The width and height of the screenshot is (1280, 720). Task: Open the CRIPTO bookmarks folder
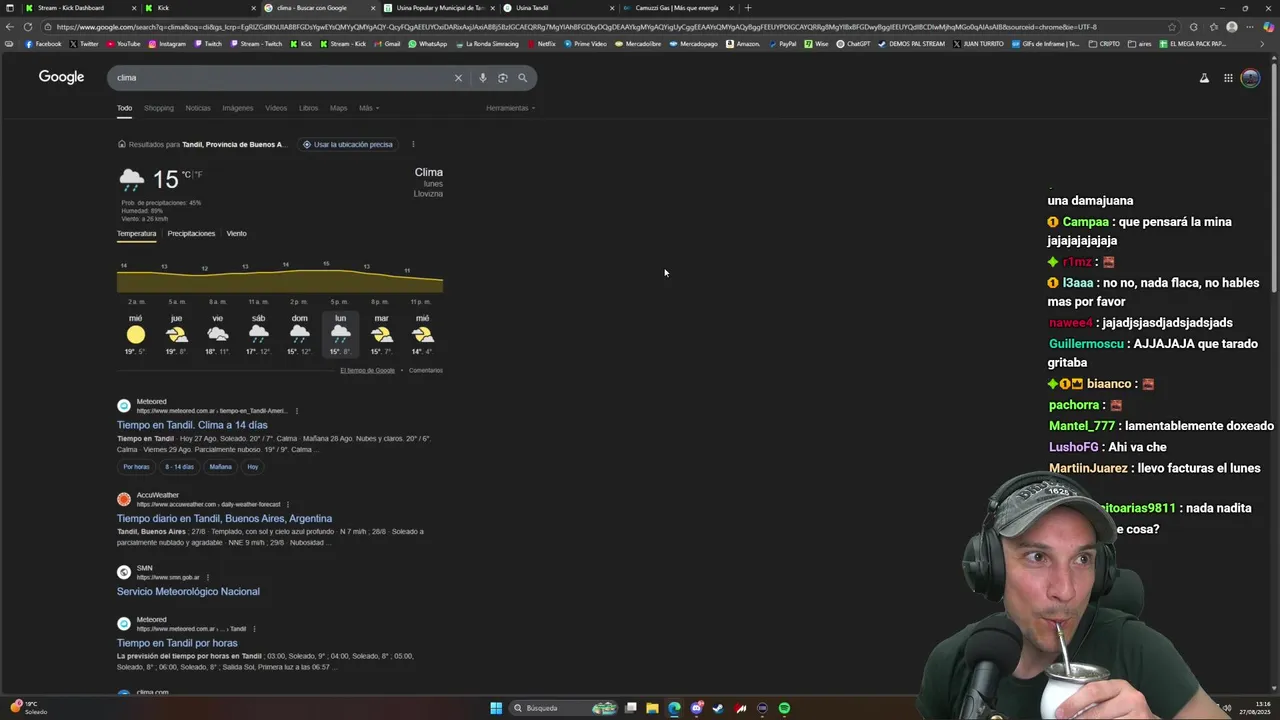click(1105, 44)
